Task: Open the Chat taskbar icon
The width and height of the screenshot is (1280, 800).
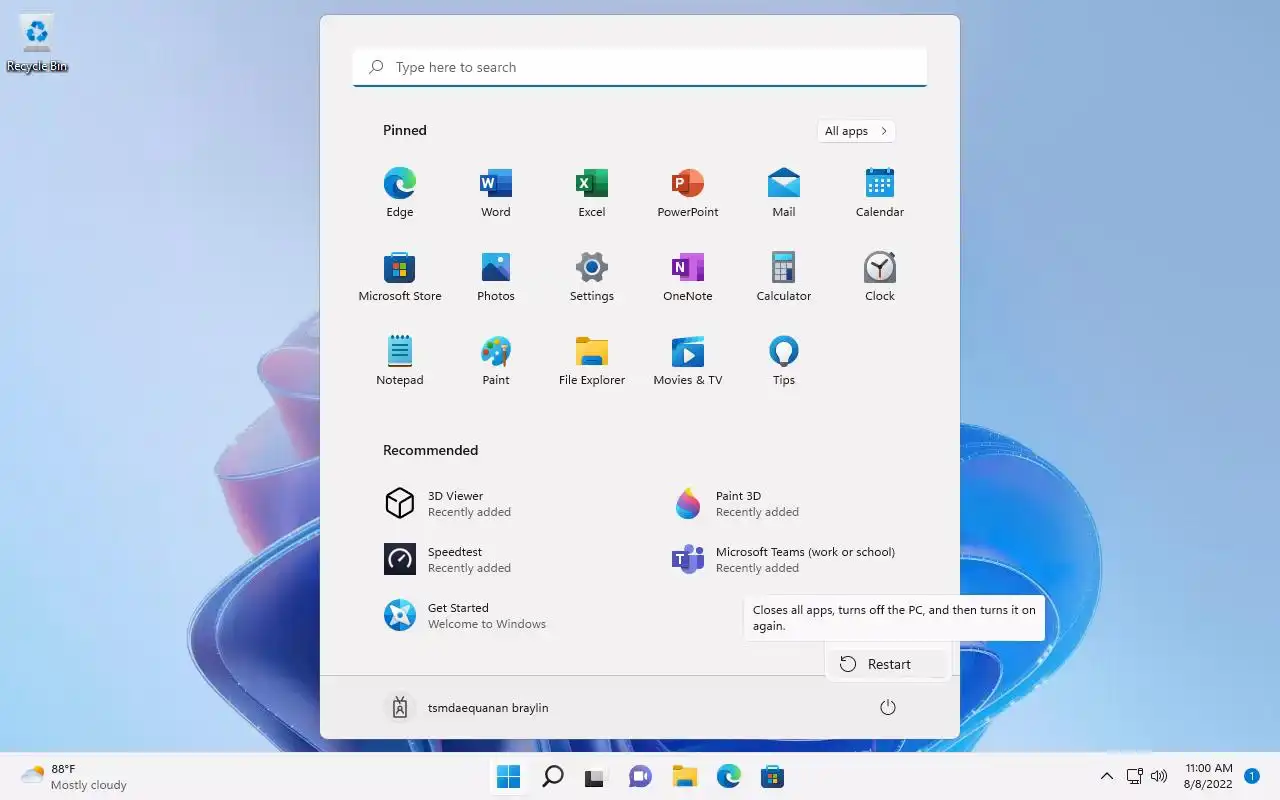Action: tap(641, 776)
